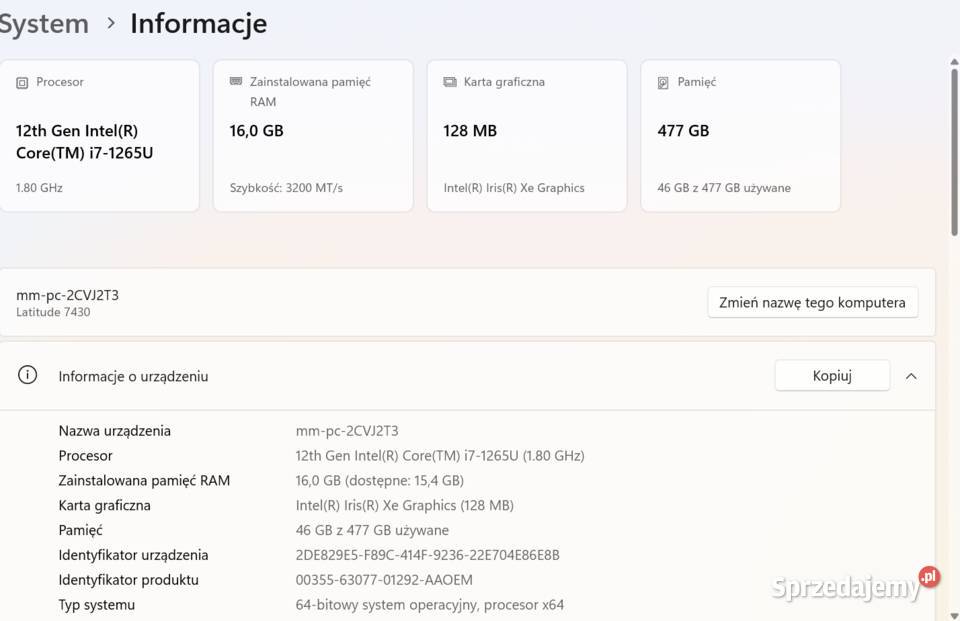Click the Identyfikator produktu row label
This screenshot has width=960, height=621.
click(x=129, y=580)
